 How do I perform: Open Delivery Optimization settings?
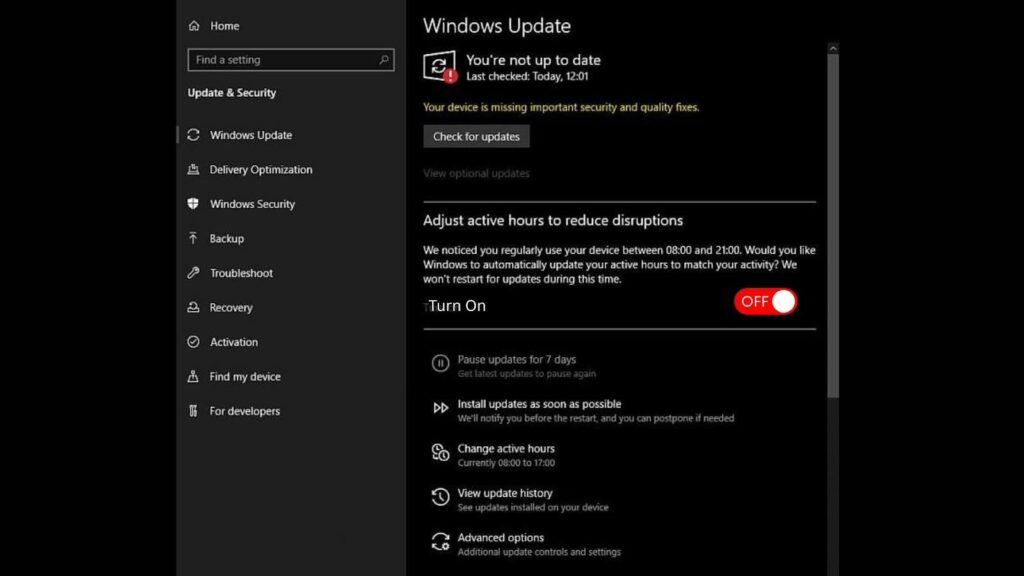[x=261, y=169]
